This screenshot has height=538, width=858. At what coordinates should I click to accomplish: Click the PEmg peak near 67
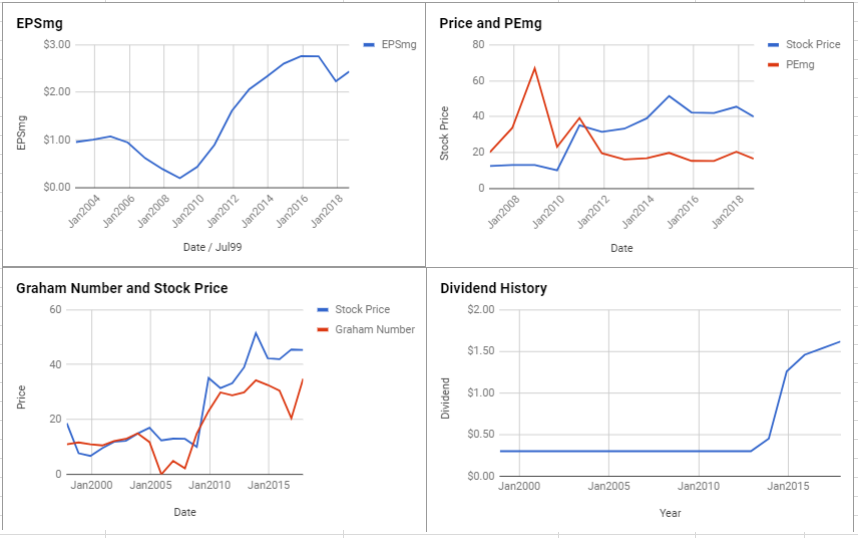tap(535, 68)
